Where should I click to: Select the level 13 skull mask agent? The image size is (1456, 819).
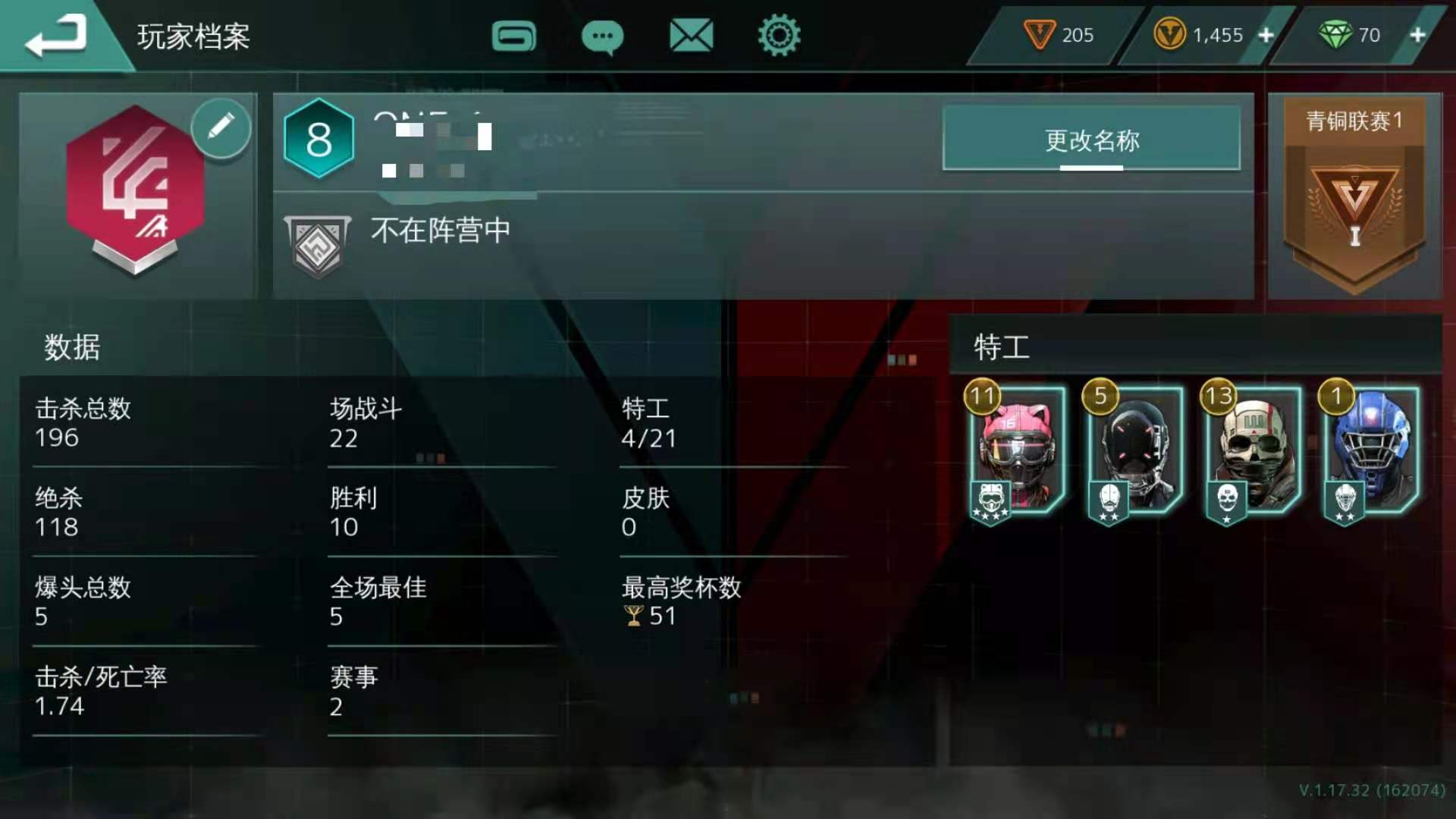coord(1251,453)
